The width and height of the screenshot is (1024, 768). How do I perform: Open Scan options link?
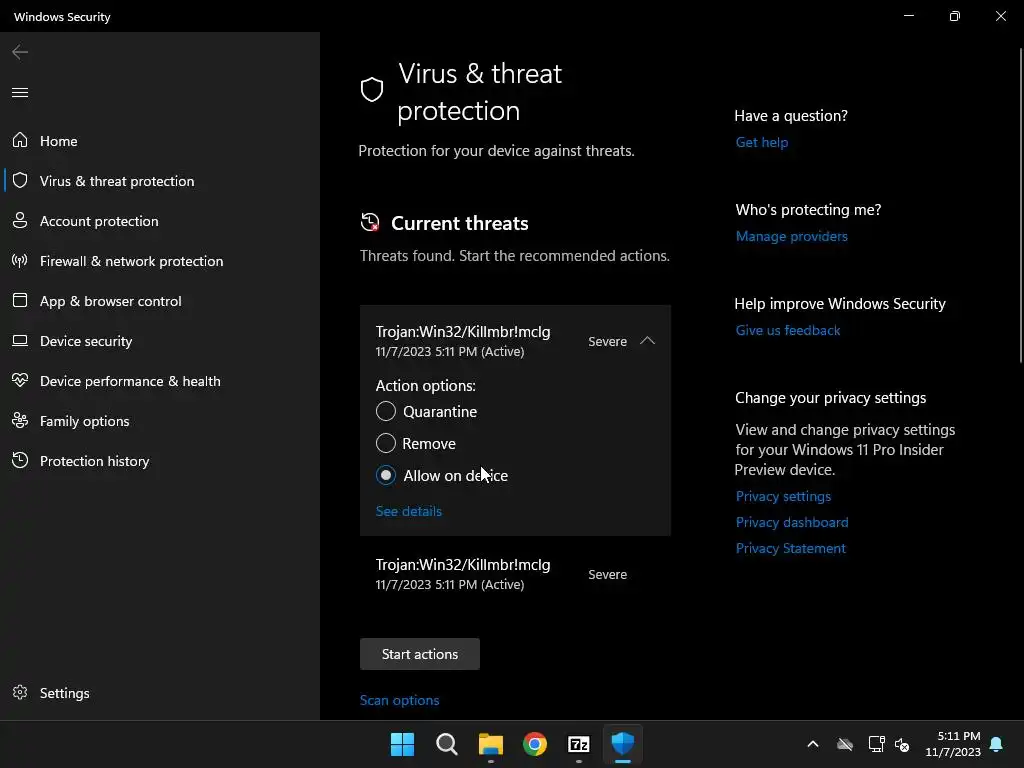click(399, 700)
